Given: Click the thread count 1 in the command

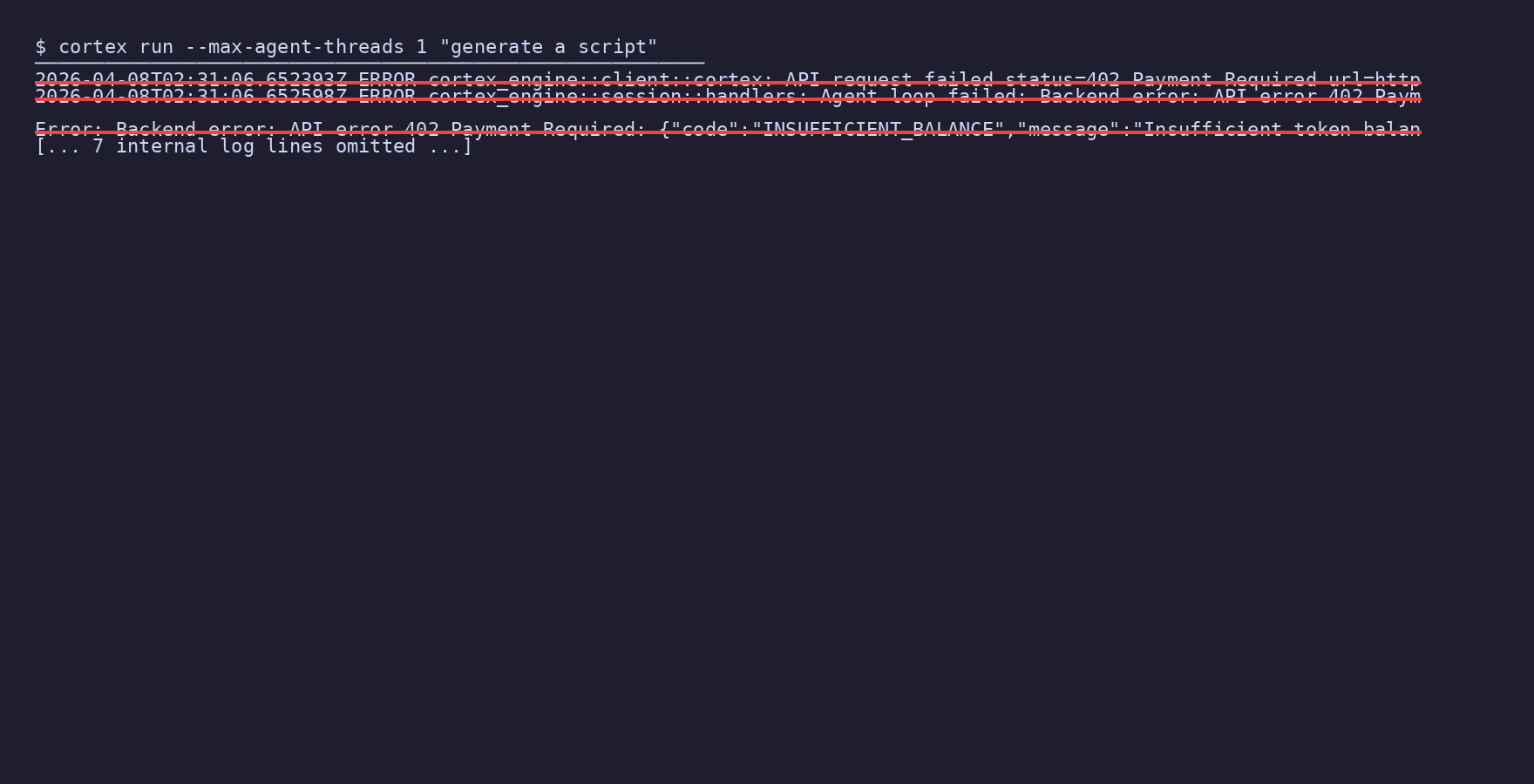Looking at the screenshot, I should [x=422, y=47].
